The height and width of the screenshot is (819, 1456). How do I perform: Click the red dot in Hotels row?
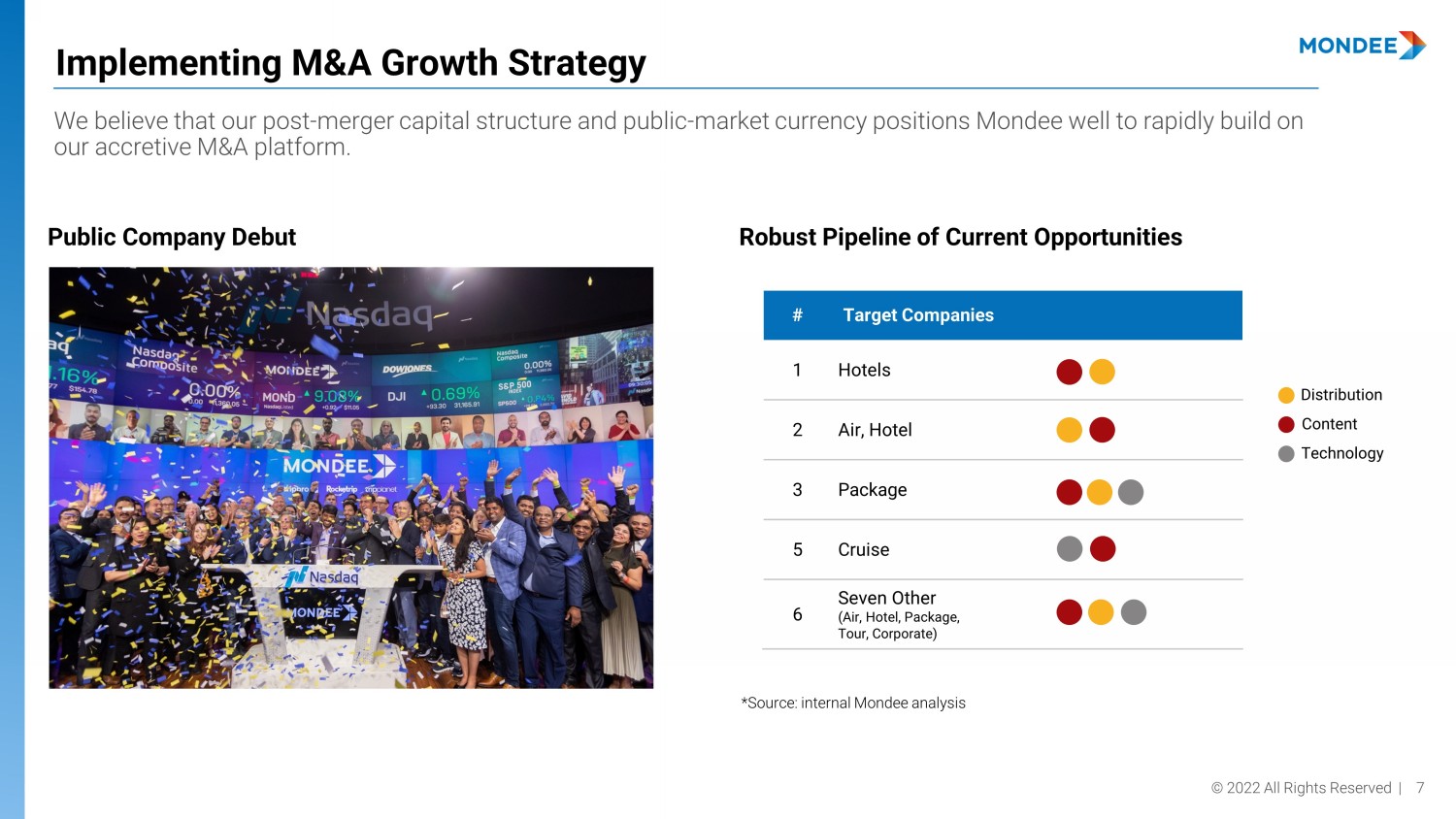coord(1069,372)
